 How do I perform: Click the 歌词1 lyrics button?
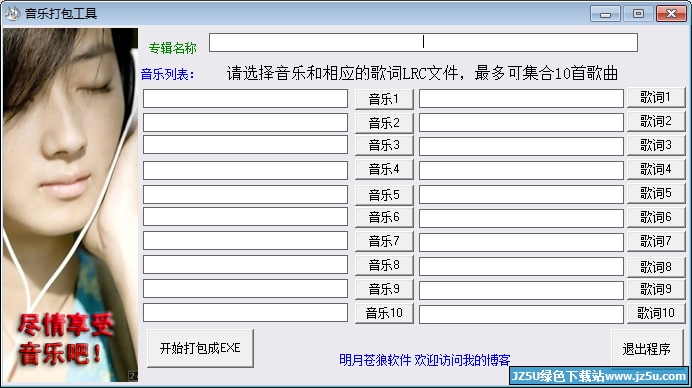(x=656, y=97)
